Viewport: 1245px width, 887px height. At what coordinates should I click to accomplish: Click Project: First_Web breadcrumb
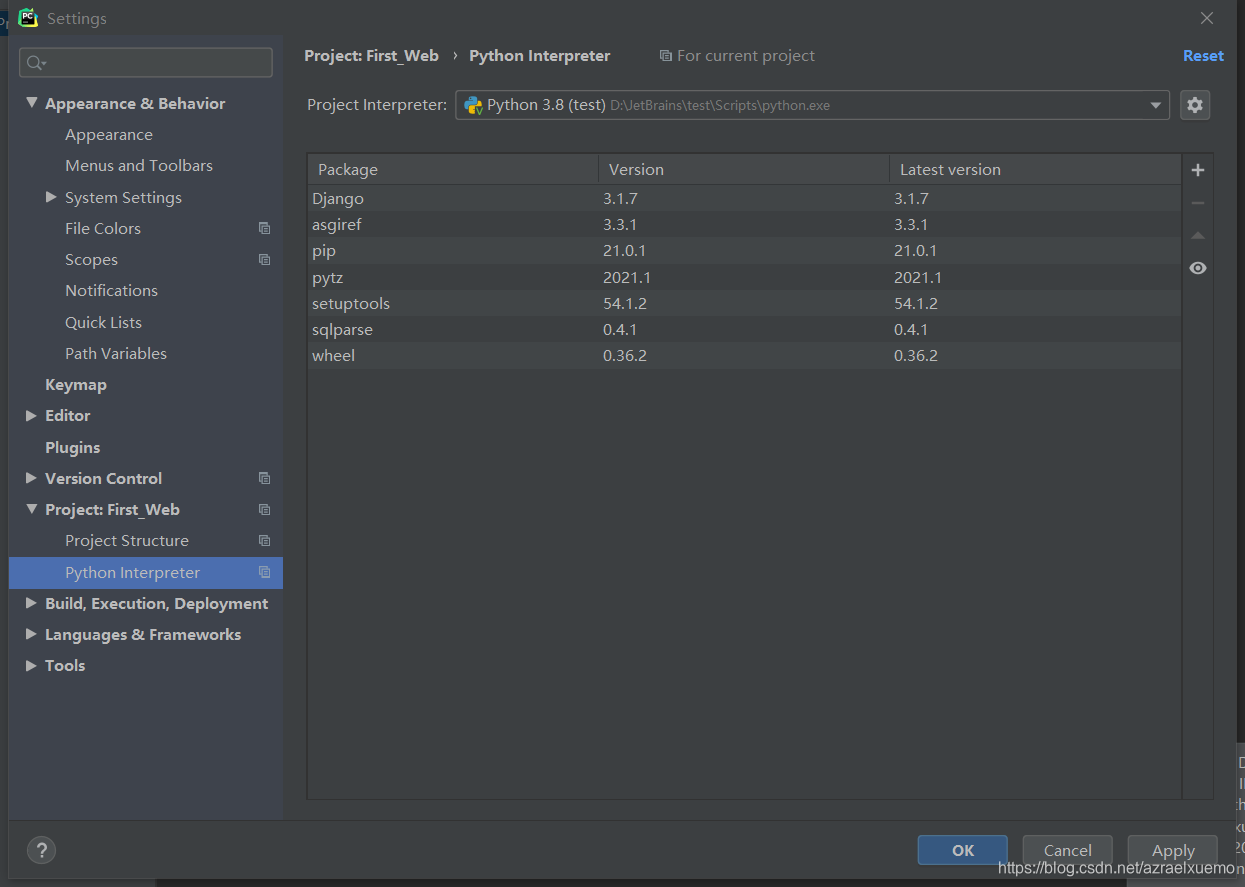click(371, 56)
